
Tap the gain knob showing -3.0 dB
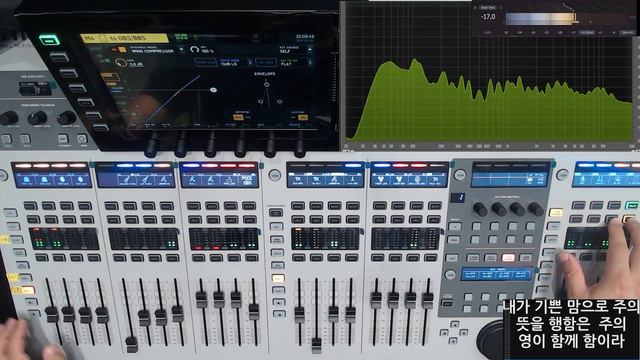point(121,63)
